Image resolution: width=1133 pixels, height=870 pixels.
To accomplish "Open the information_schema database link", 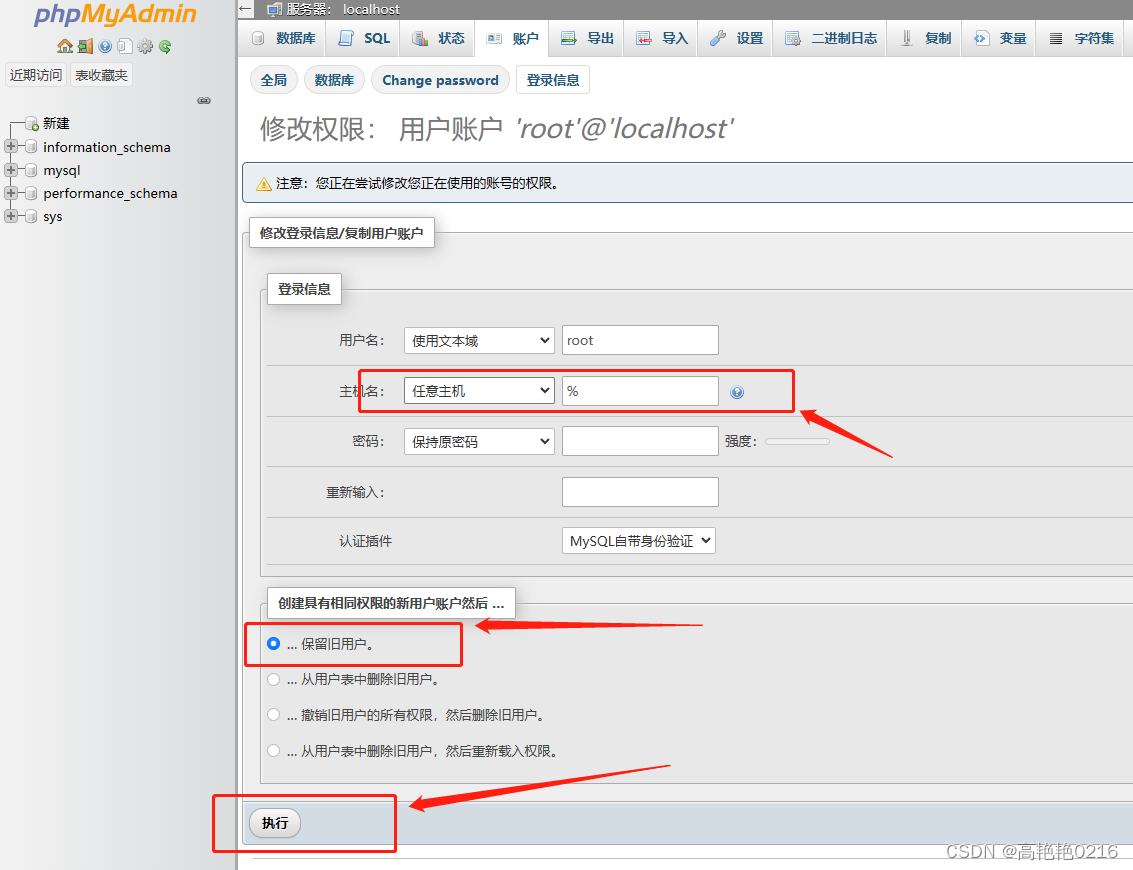I will [x=107, y=147].
